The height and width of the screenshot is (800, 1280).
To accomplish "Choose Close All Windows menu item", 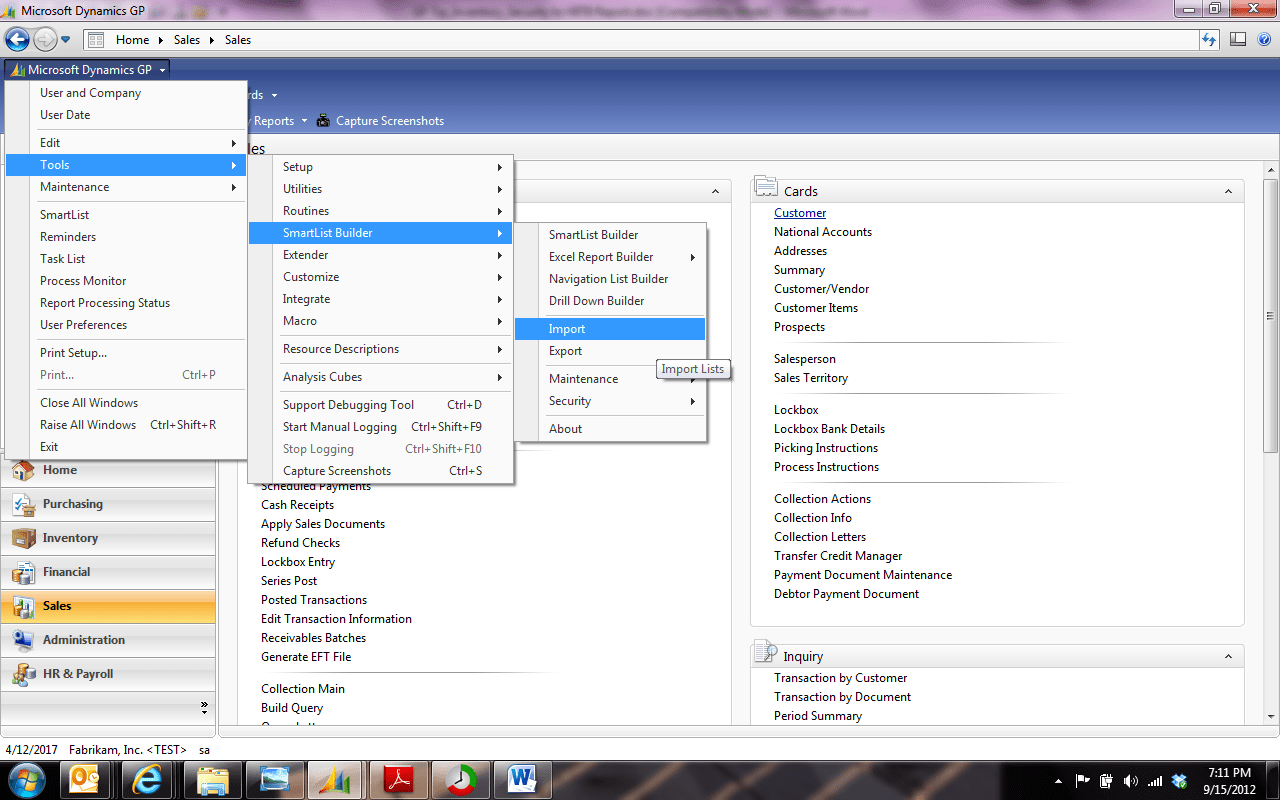I will (126, 403).
